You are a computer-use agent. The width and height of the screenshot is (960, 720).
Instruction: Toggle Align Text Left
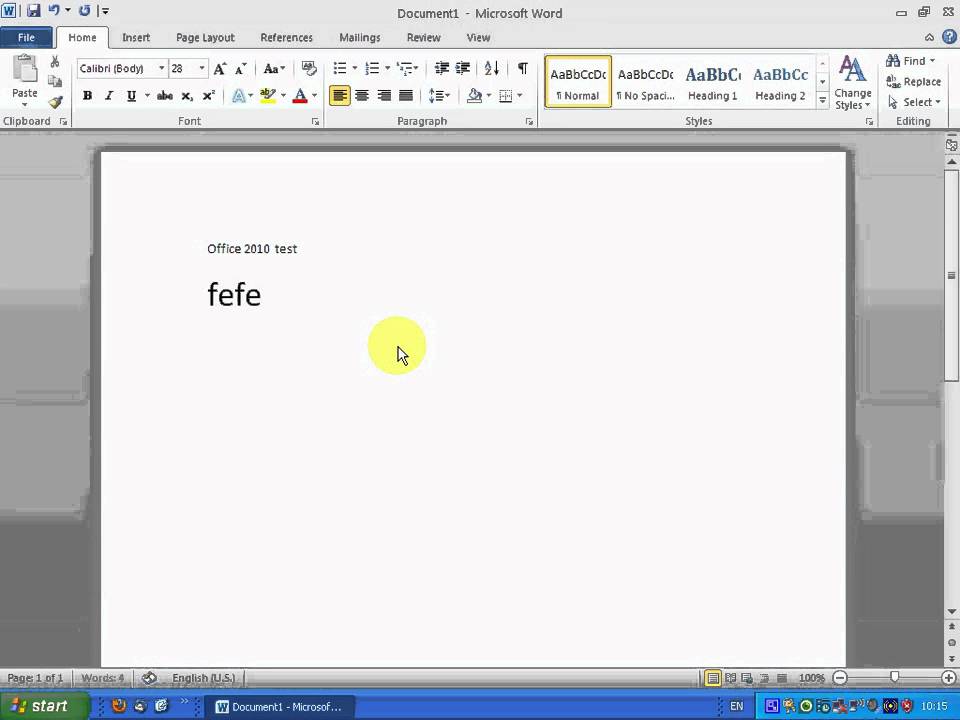click(x=340, y=96)
